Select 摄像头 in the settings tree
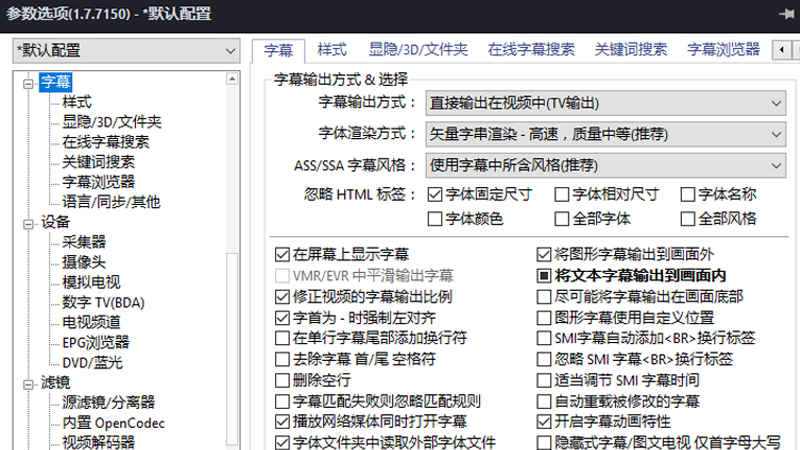 [84, 262]
